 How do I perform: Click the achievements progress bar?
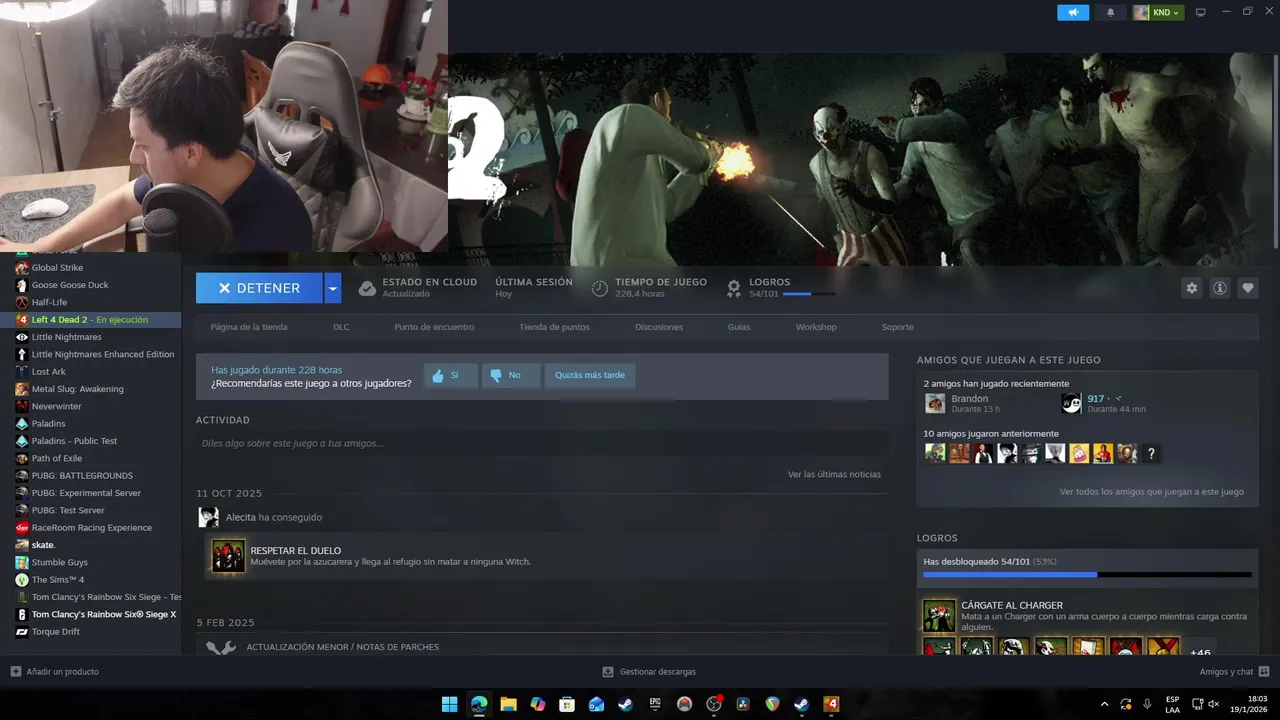(x=1087, y=575)
